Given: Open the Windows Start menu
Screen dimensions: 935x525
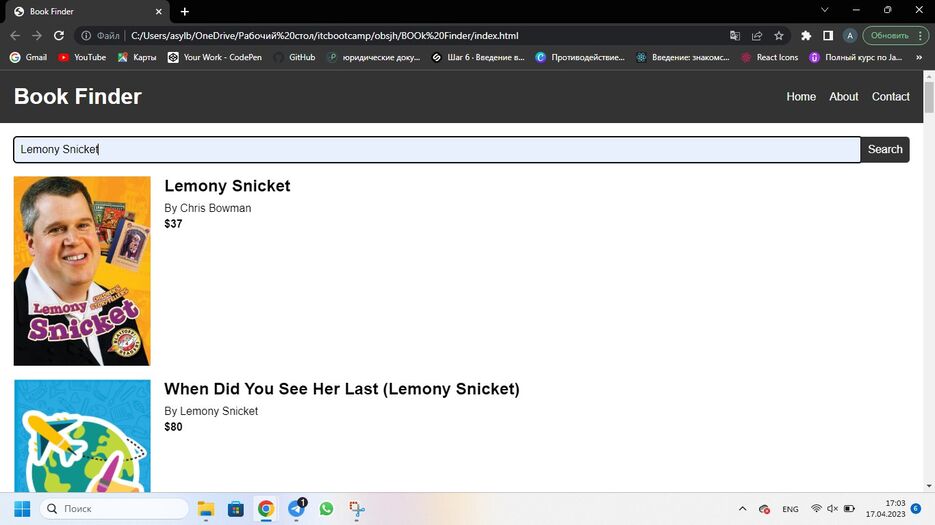Looking at the screenshot, I should [x=22, y=509].
